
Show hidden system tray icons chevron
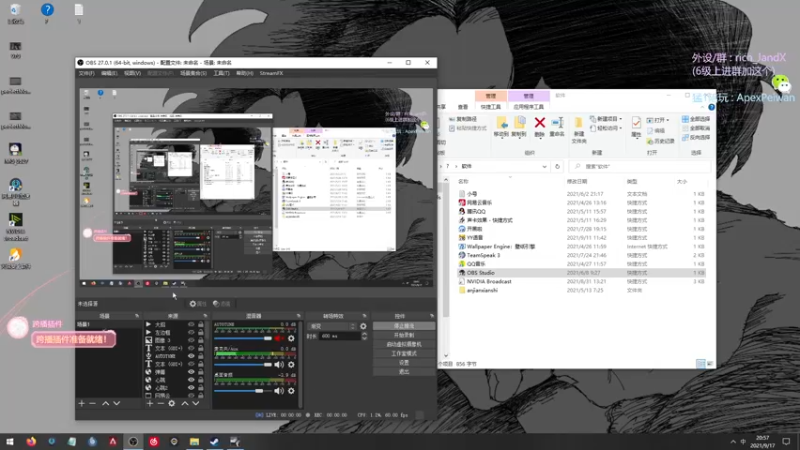733,442
